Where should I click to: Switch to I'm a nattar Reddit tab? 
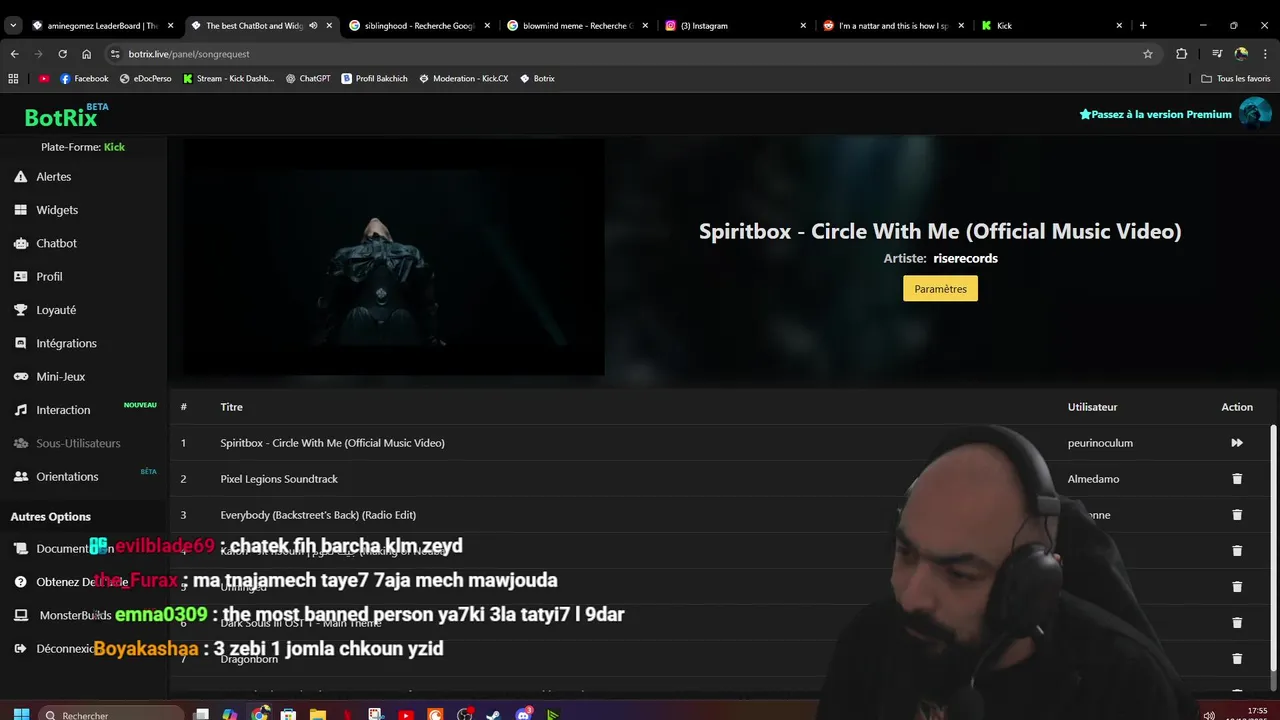[893, 26]
